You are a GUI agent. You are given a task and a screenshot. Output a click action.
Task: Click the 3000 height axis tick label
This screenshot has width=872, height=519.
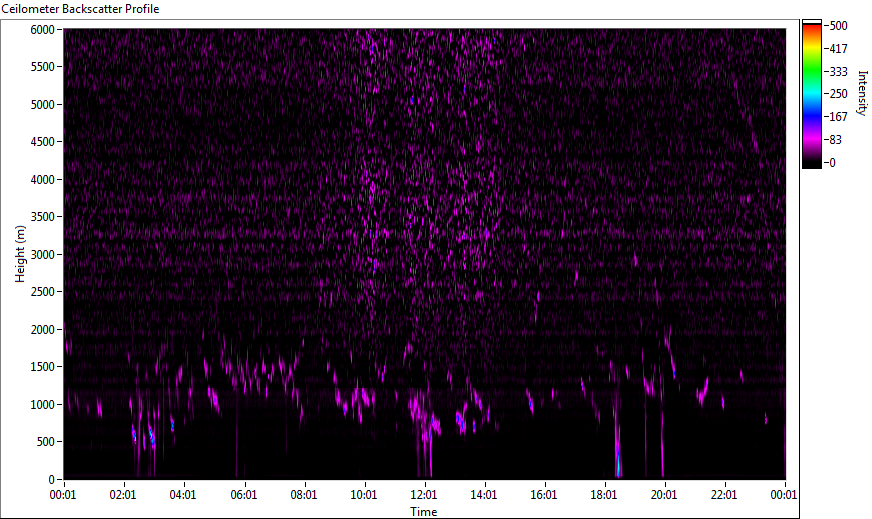[42, 255]
